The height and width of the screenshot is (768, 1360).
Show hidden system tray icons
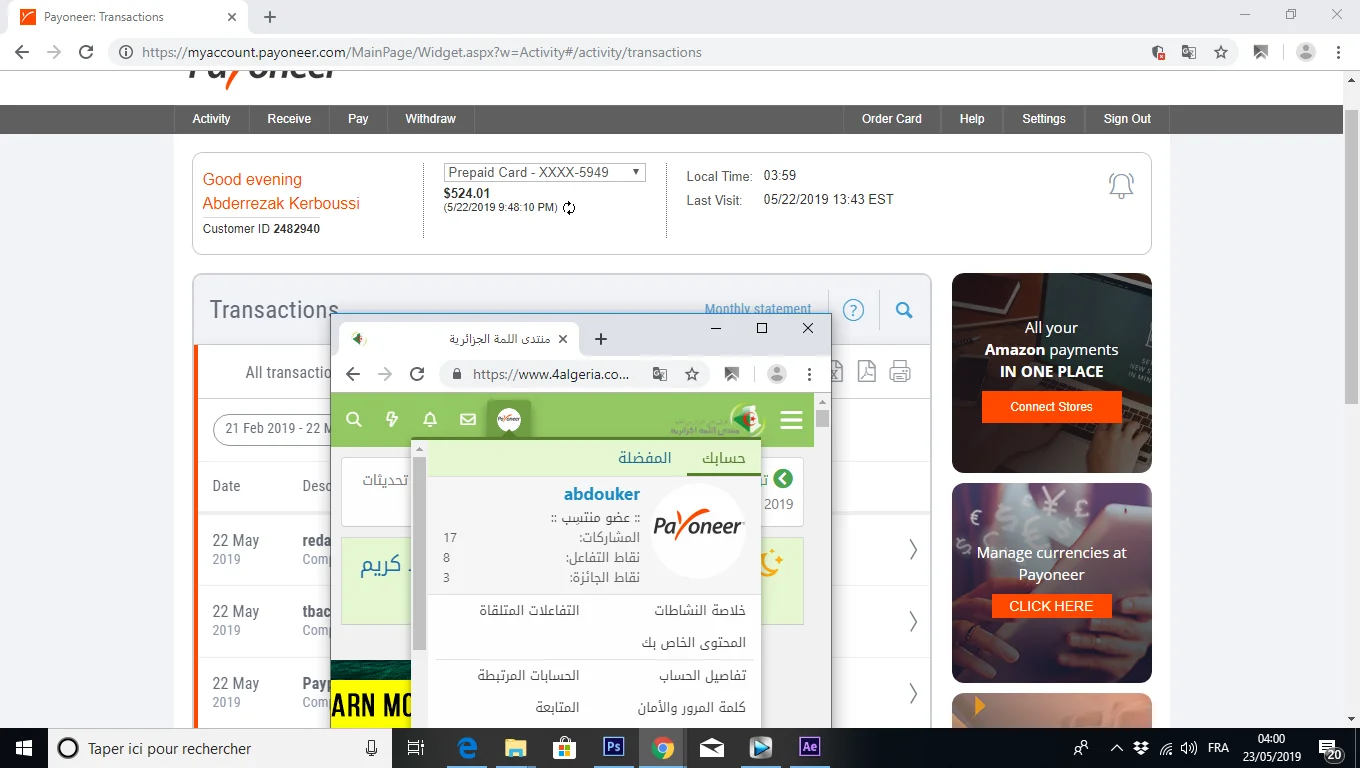tap(1117, 747)
